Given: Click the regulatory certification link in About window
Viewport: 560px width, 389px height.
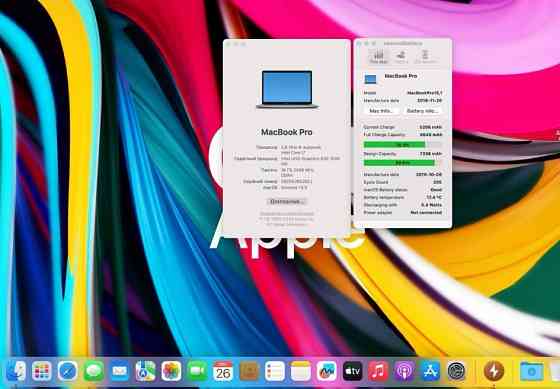Looking at the screenshot, I should 287,214.
